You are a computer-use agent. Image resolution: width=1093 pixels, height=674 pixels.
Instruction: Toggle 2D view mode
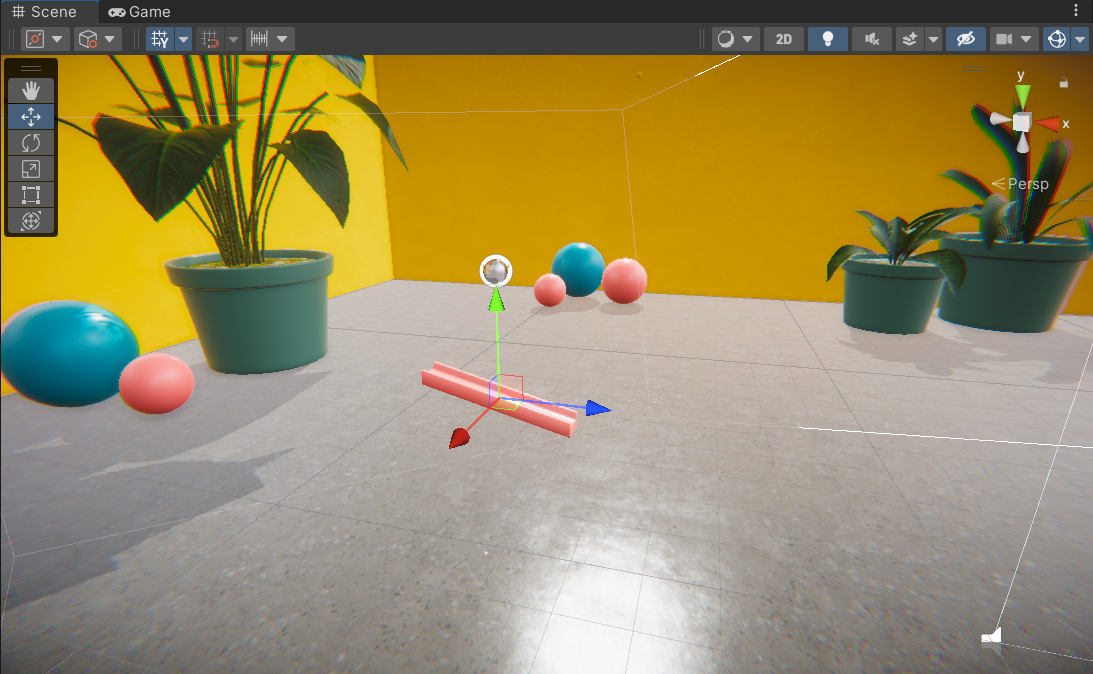(784, 39)
